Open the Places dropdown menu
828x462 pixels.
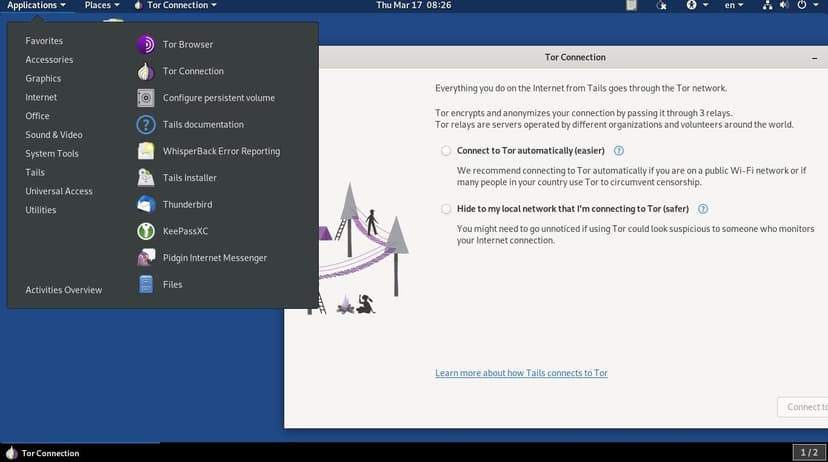coord(101,5)
